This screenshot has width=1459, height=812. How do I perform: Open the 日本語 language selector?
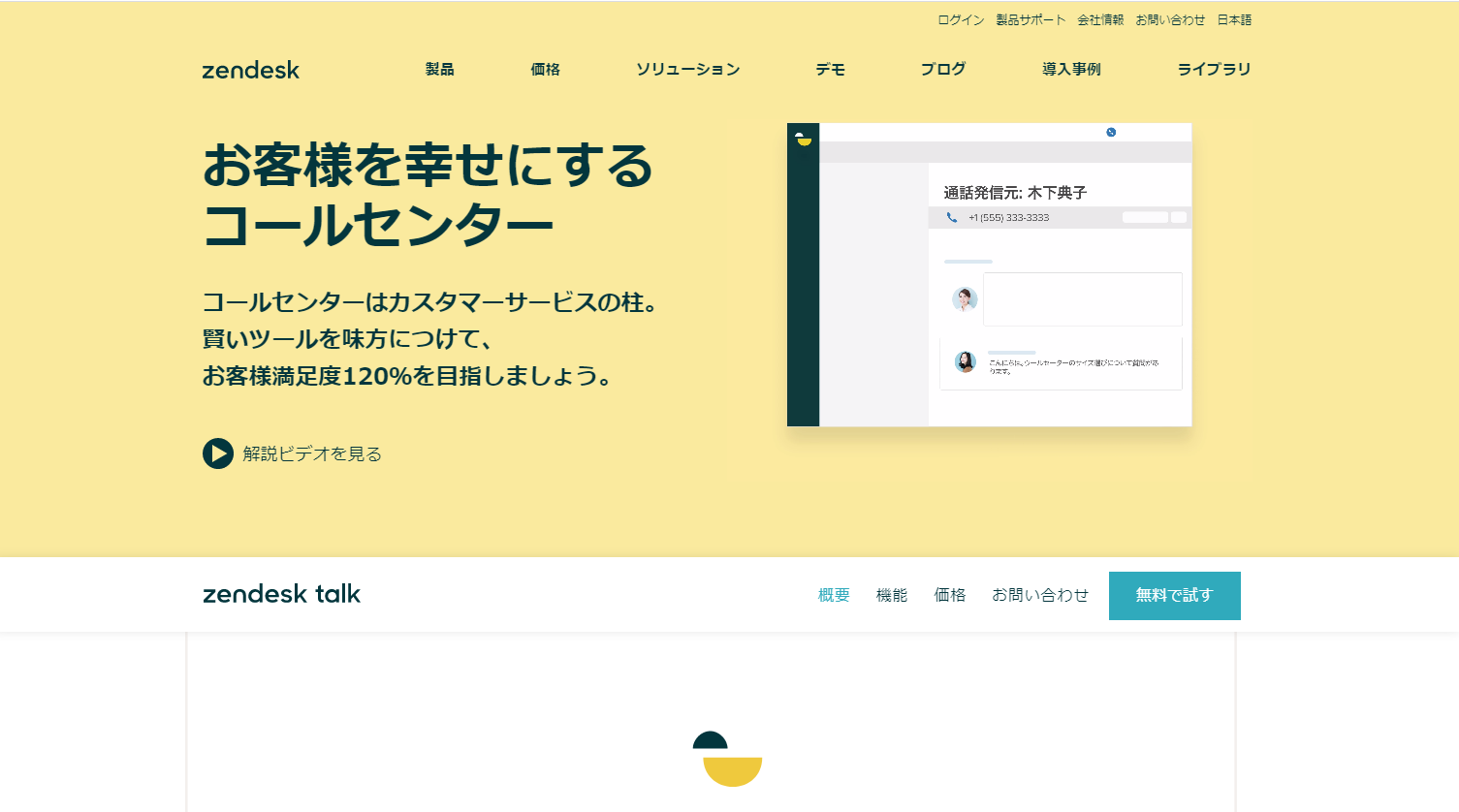coord(1234,19)
